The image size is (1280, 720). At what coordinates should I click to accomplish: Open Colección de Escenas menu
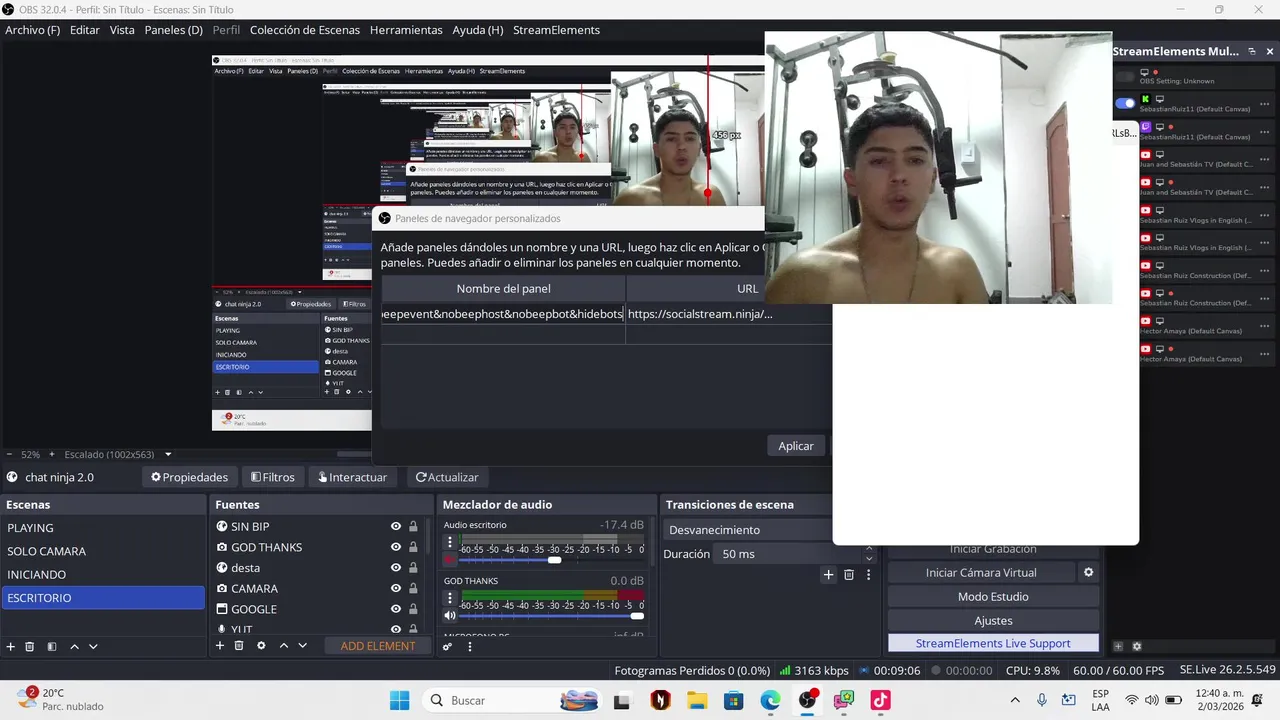305,30
